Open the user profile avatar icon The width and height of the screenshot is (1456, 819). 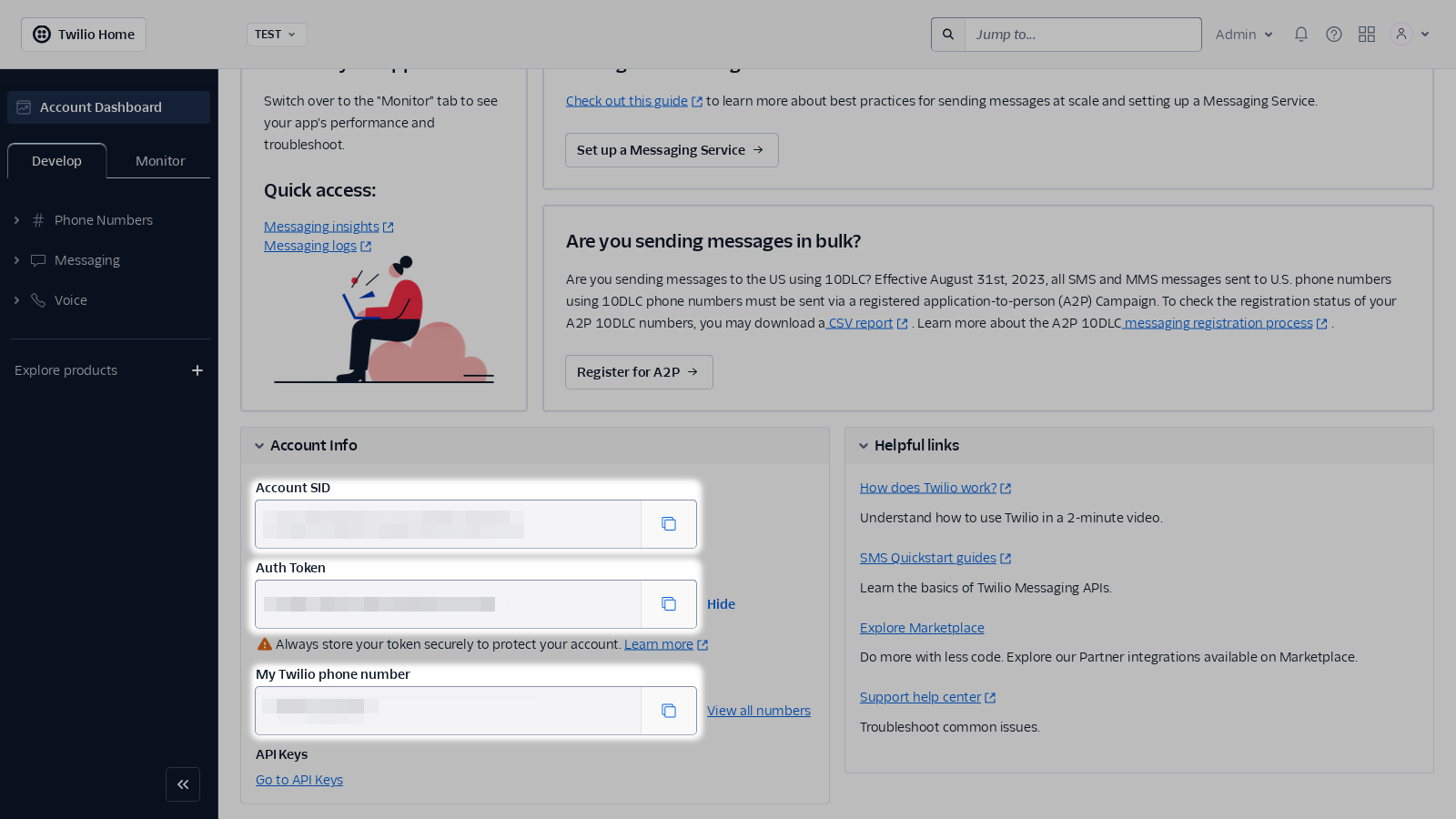click(x=1401, y=35)
